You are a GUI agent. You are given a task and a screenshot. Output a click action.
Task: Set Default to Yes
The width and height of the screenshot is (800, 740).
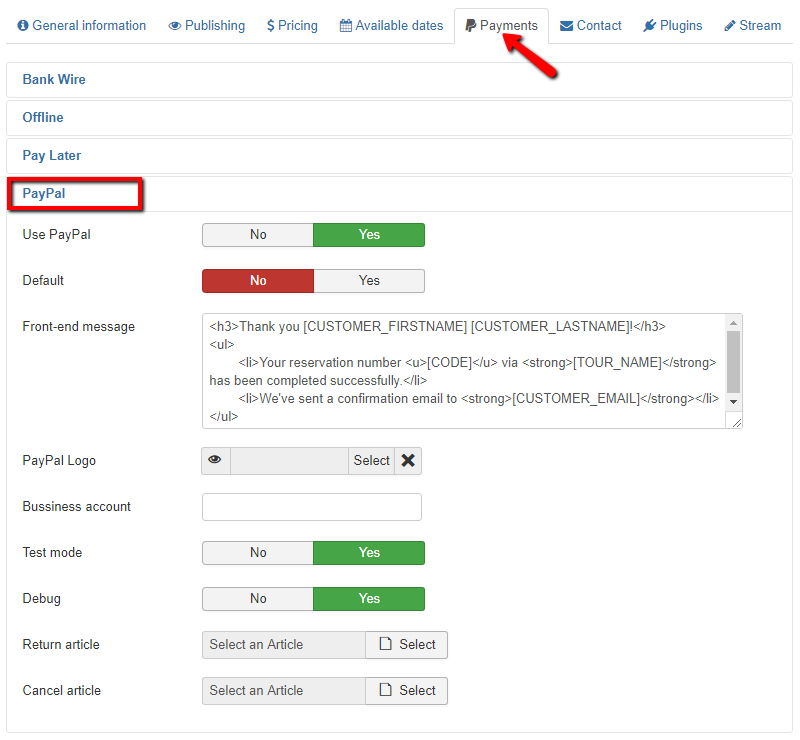369,281
